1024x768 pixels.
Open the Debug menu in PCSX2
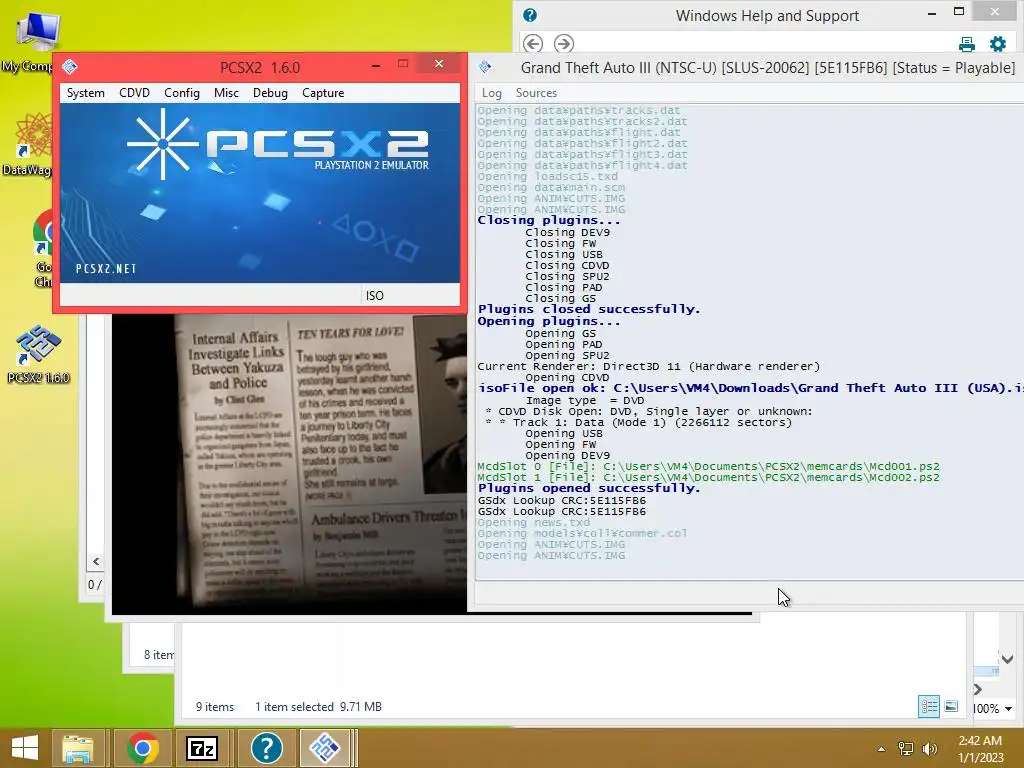click(270, 93)
